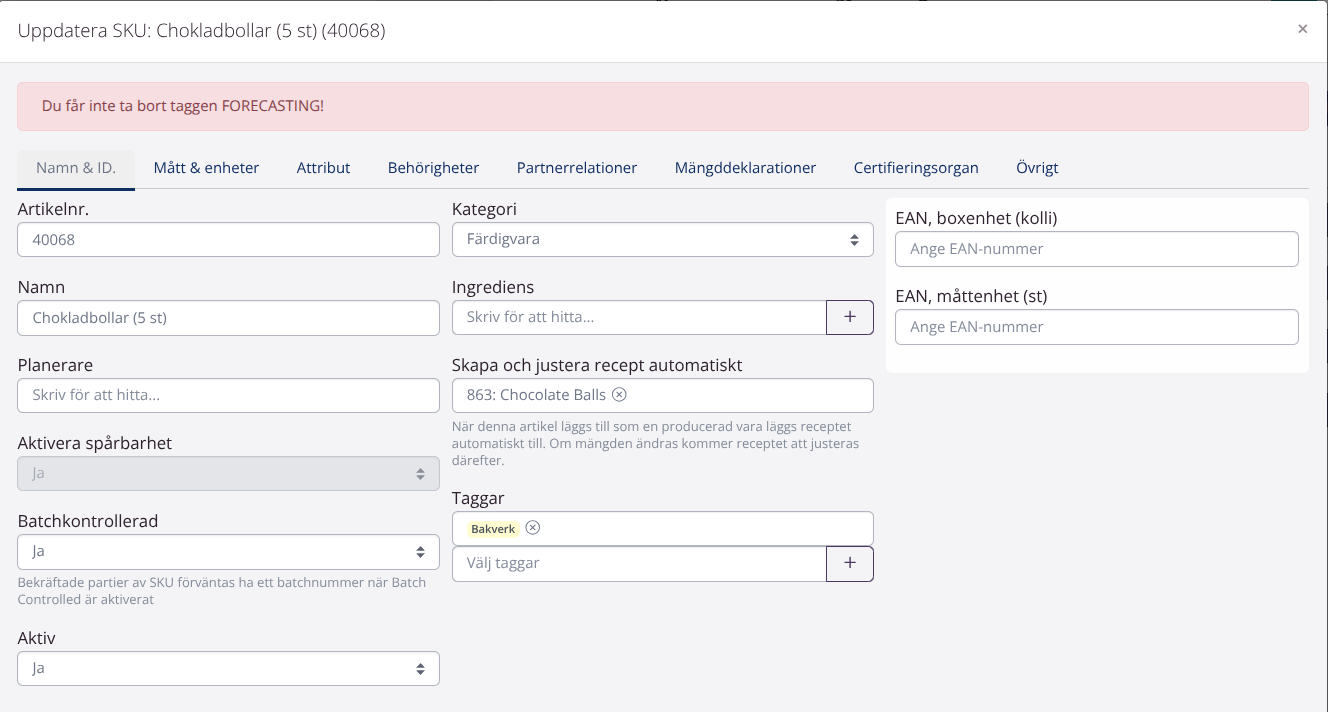Go to the Behörigheter tab
The width and height of the screenshot is (1328, 712).
[433, 168]
